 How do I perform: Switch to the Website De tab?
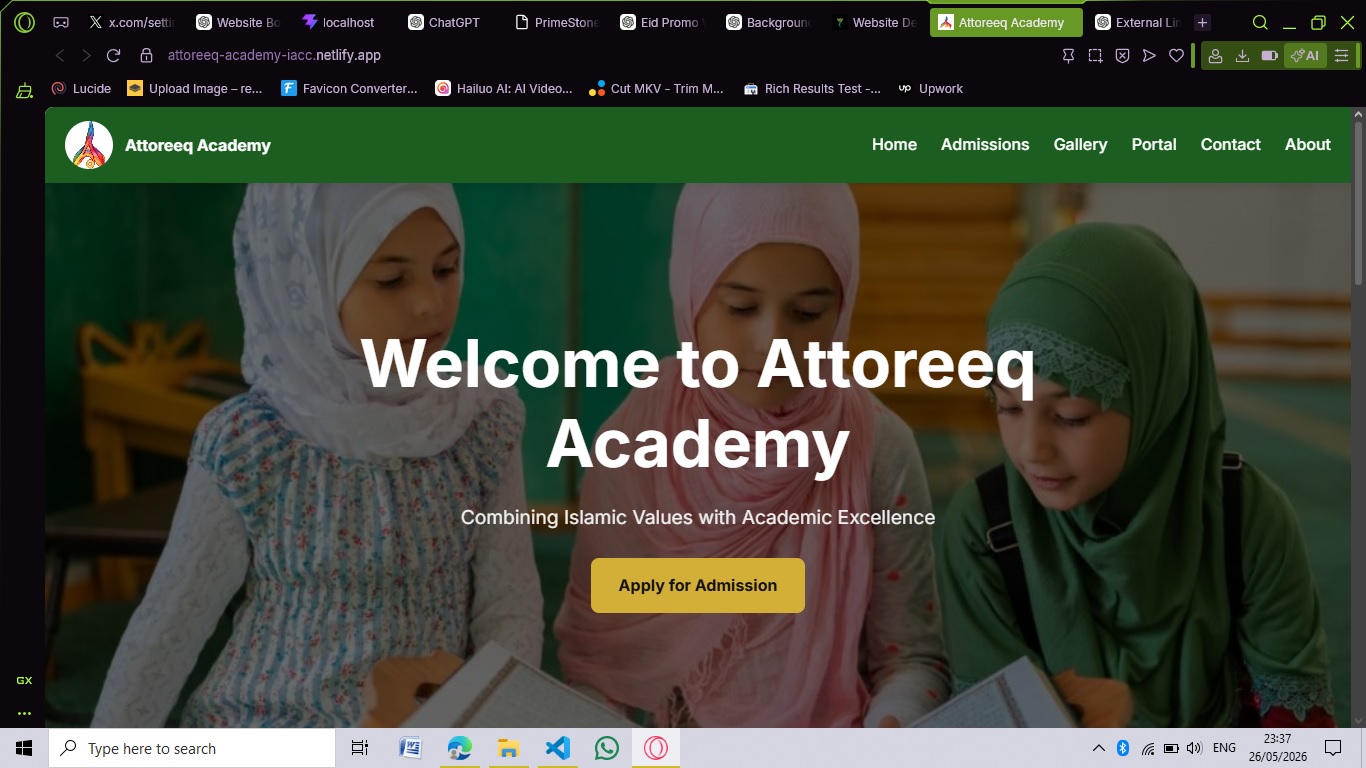click(x=873, y=22)
